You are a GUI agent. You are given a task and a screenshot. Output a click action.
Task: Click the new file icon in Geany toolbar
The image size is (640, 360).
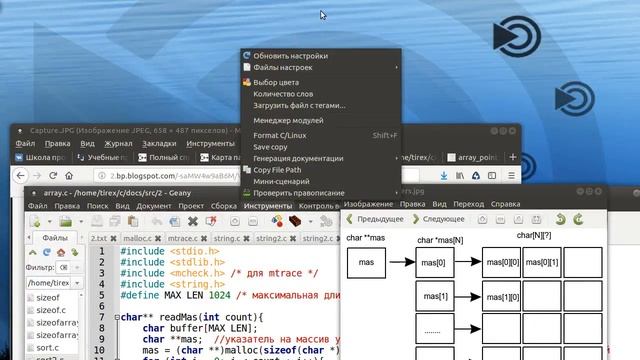pyautogui.click(x=36, y=222)
